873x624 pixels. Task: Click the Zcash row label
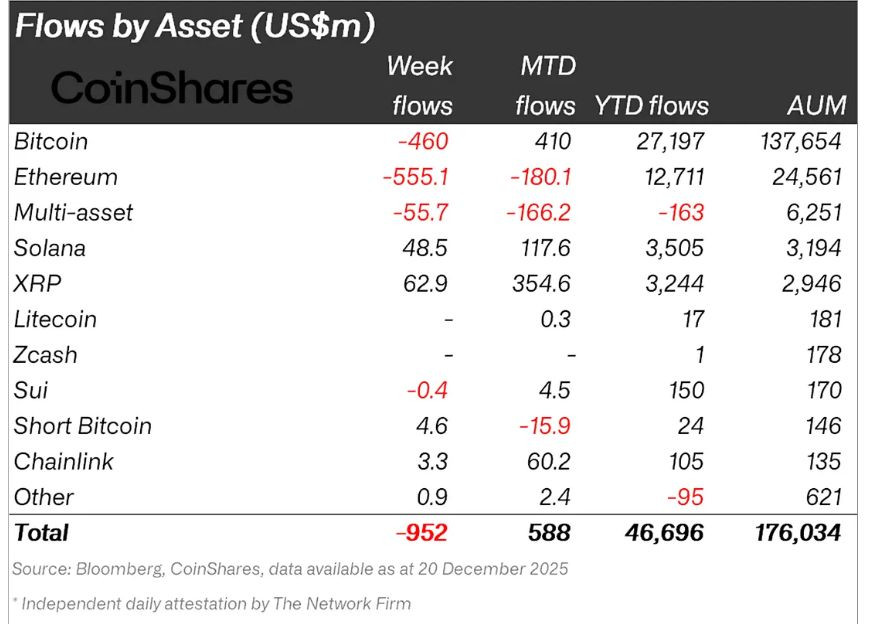45,355
